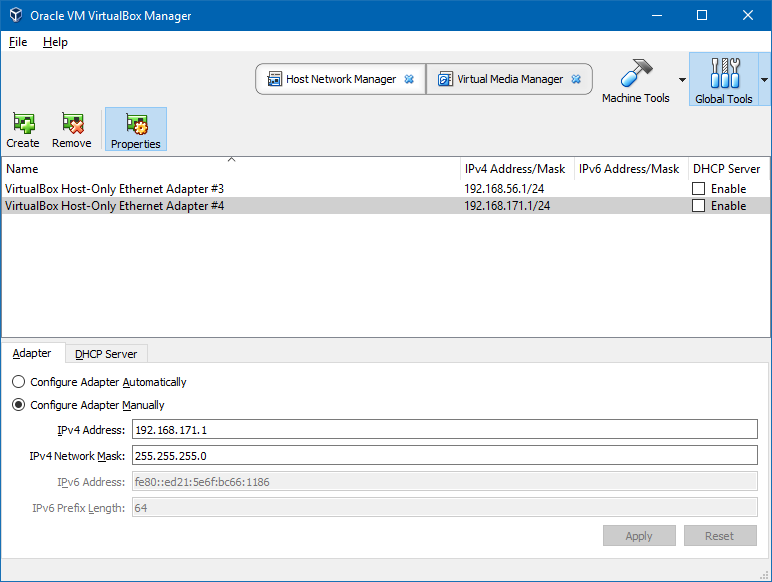This screenshot has height=582, width=772.
Task: Click the Create host network icon
Action: tap(23, 124)
